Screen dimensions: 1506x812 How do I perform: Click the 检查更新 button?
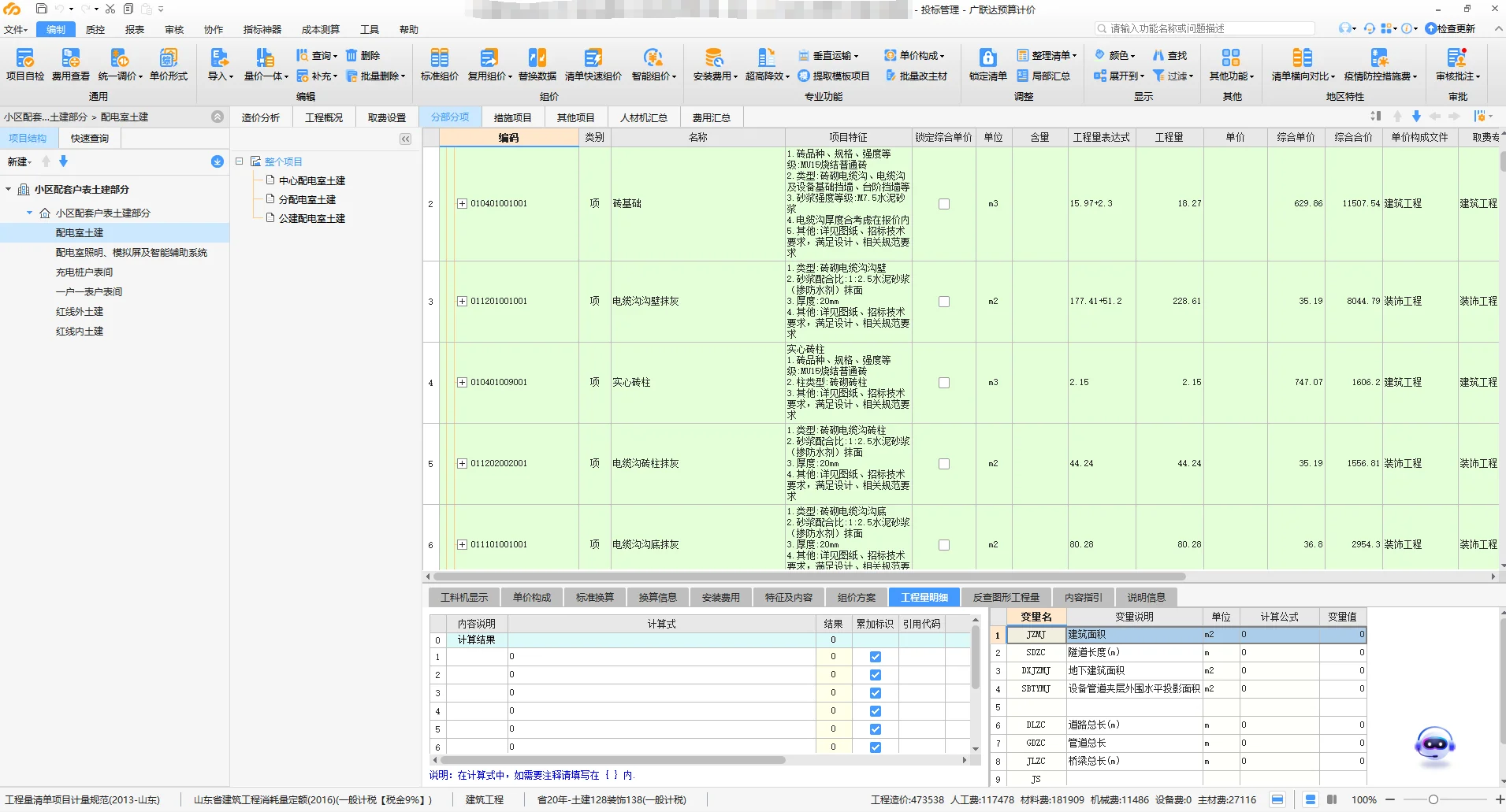coord(1450,28)
